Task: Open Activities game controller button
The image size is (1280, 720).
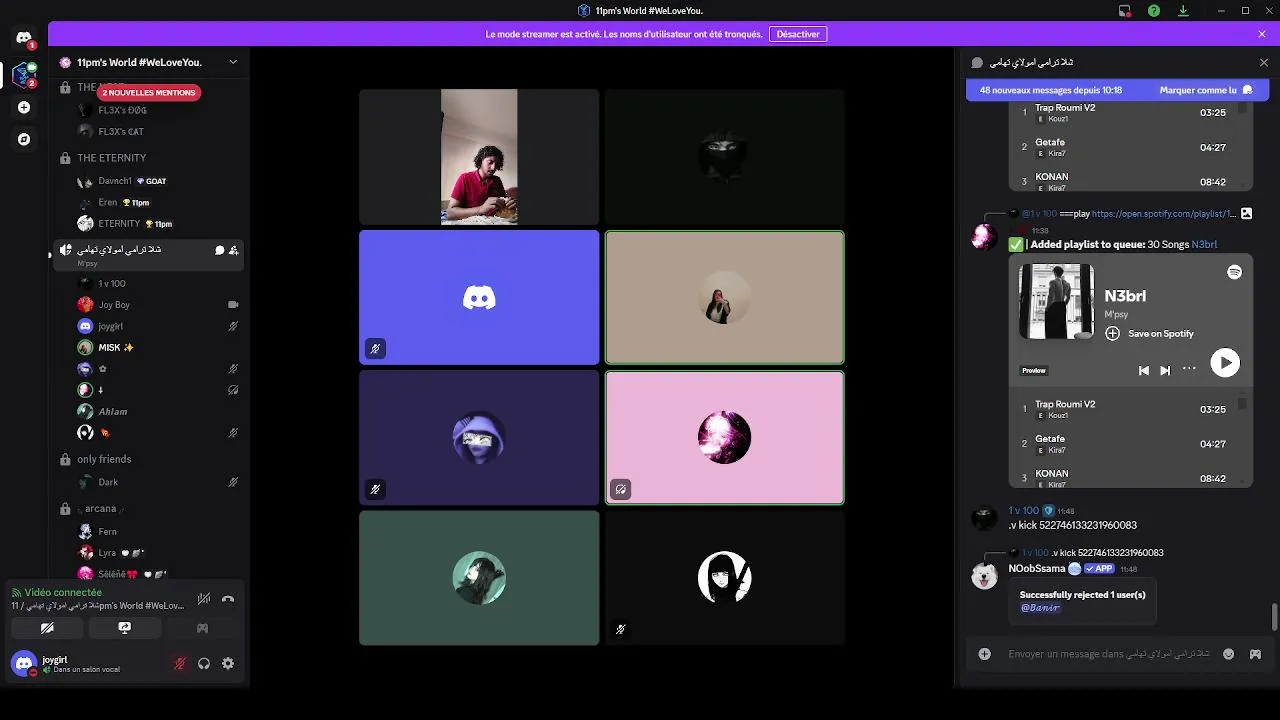Action: coord(202,628)
